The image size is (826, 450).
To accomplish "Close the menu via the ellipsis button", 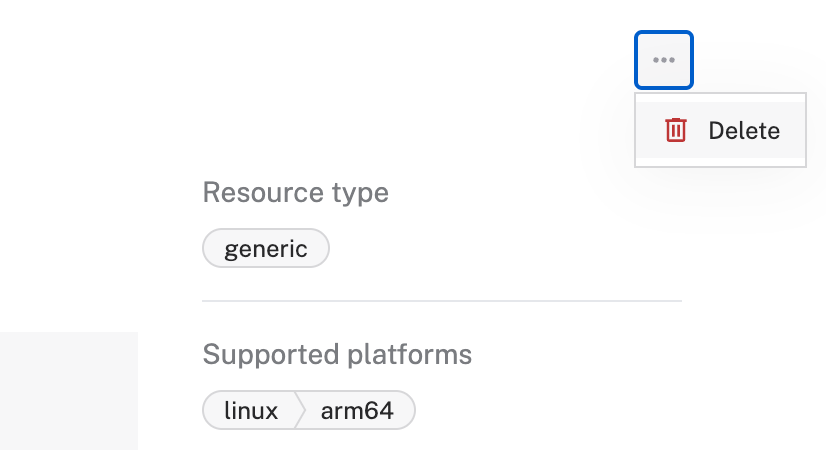I will point(664,60).
